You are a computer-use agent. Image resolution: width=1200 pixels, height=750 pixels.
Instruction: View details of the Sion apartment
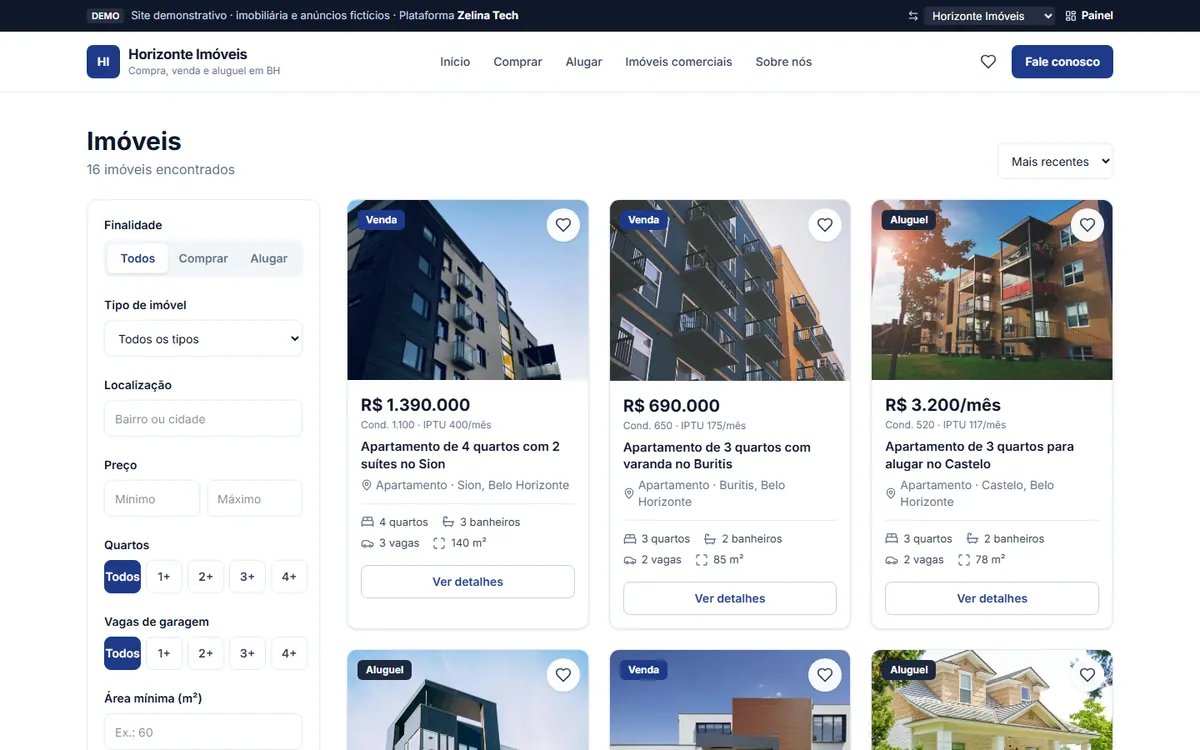click(468, 582)
